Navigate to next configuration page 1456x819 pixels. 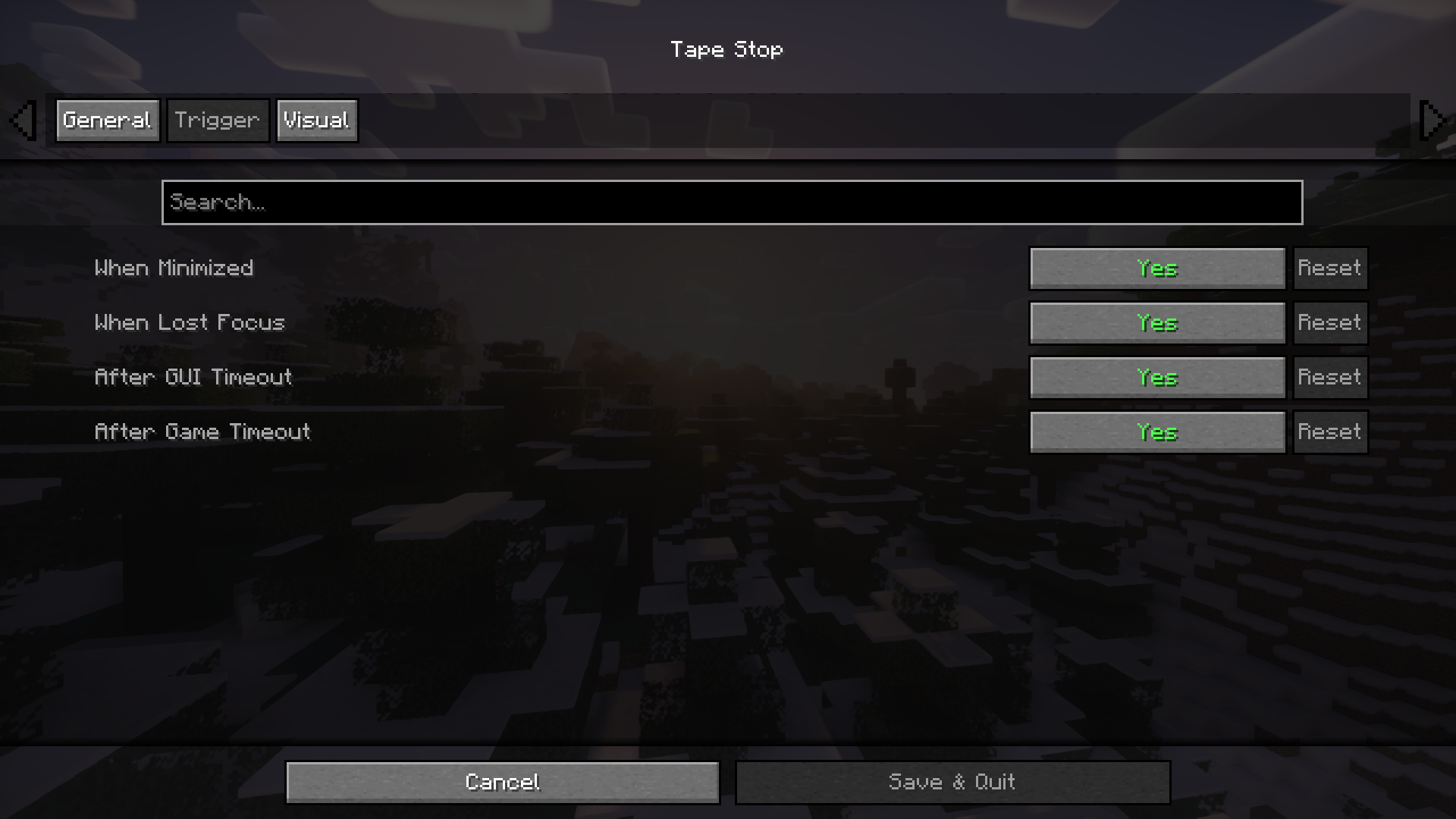(1432, 120)
